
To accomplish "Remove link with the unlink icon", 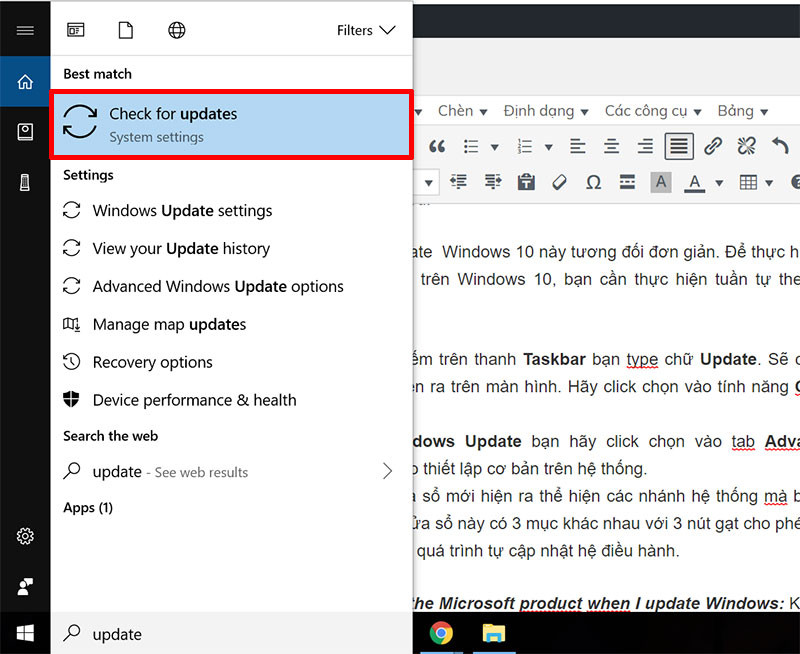I will (746, 146).
